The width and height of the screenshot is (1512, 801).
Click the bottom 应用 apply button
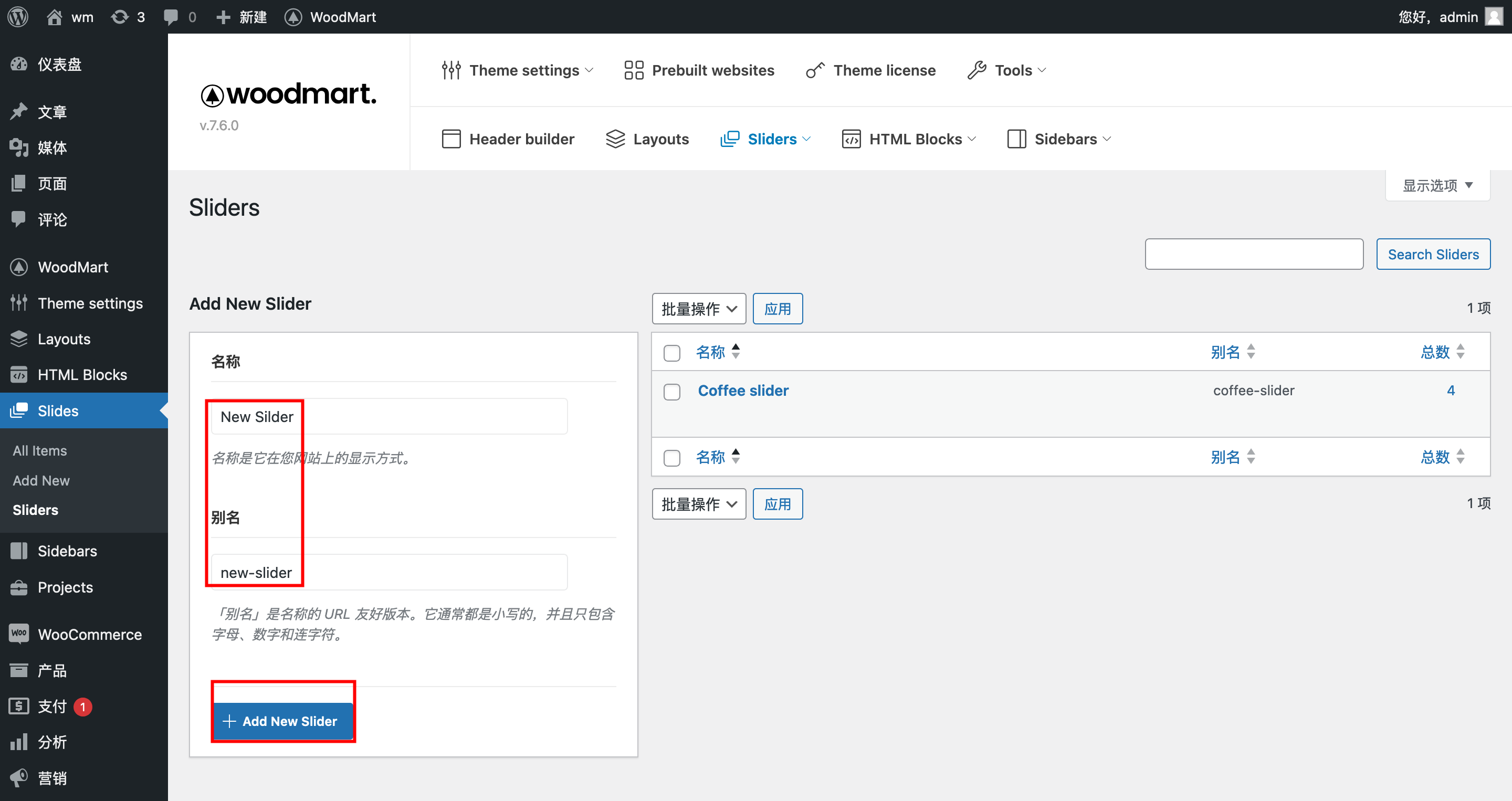pos(777,504)
